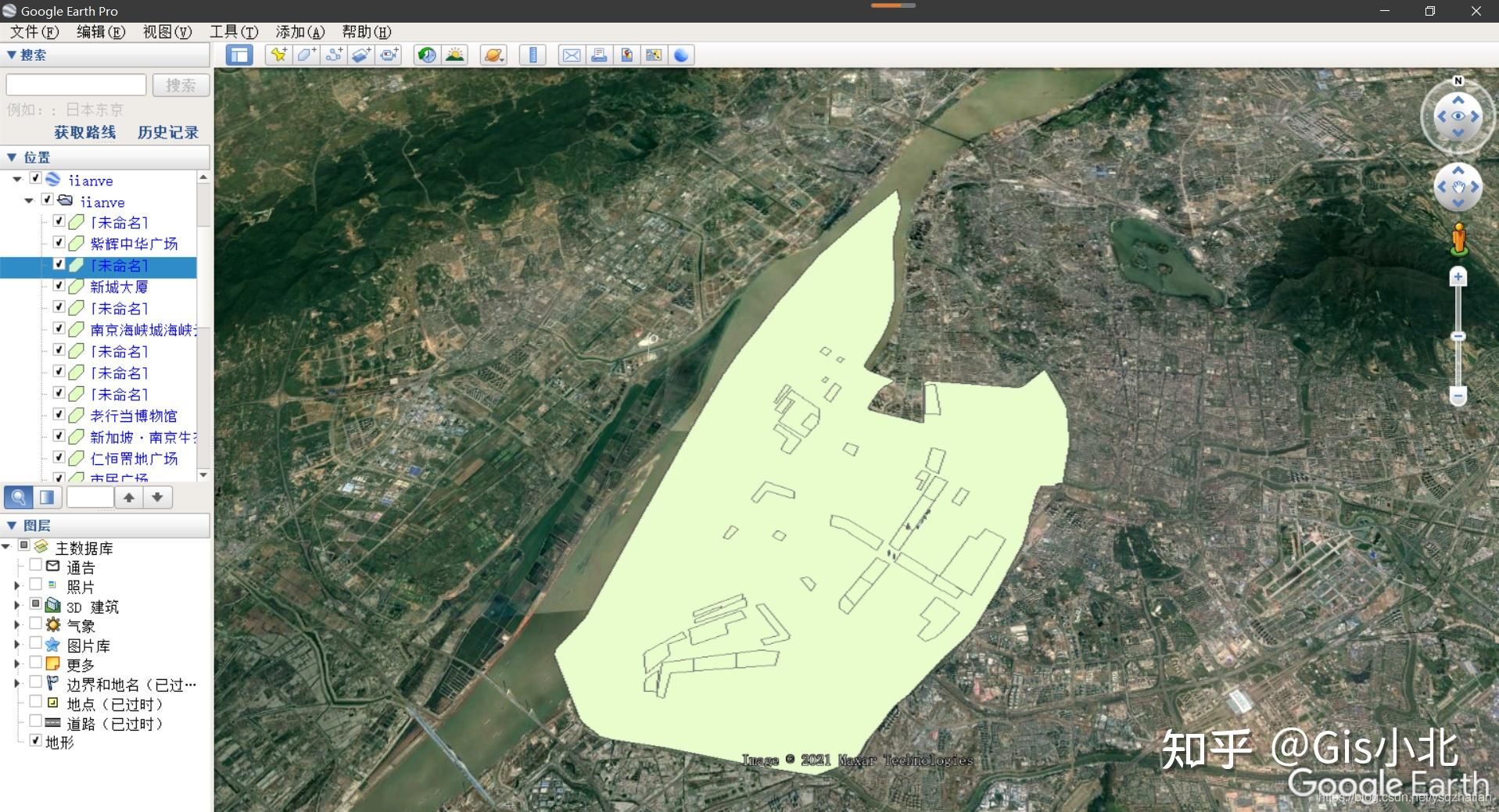Disable the 地形 terrain layer checkbox
This screenshot has width=1499, height=812.
point(35,740)
